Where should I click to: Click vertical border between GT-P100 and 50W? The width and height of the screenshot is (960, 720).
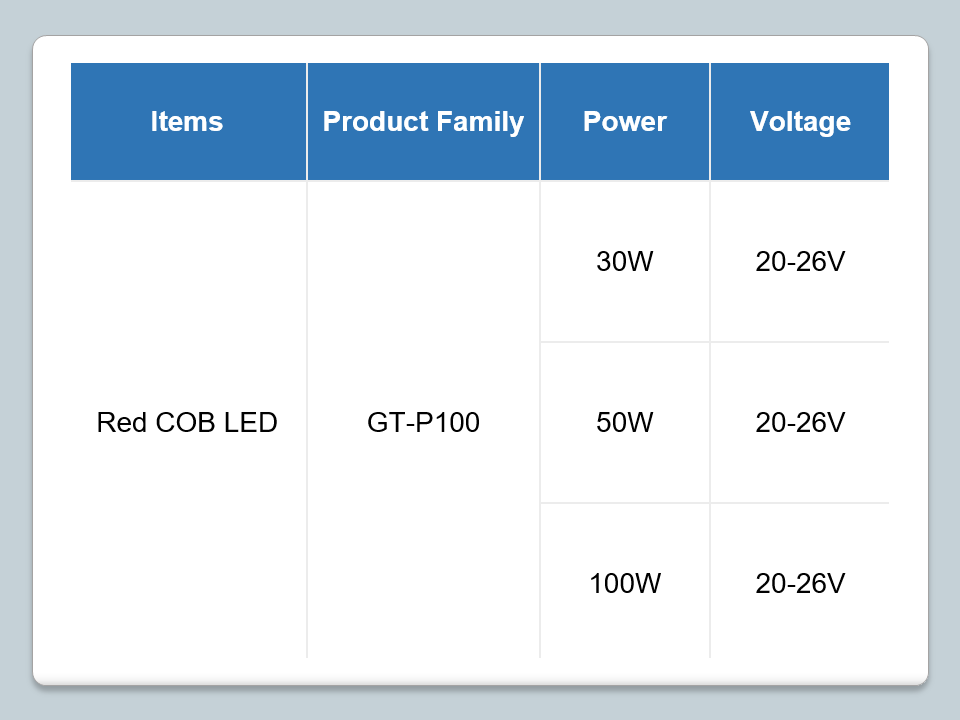click(x=540, y=423)
